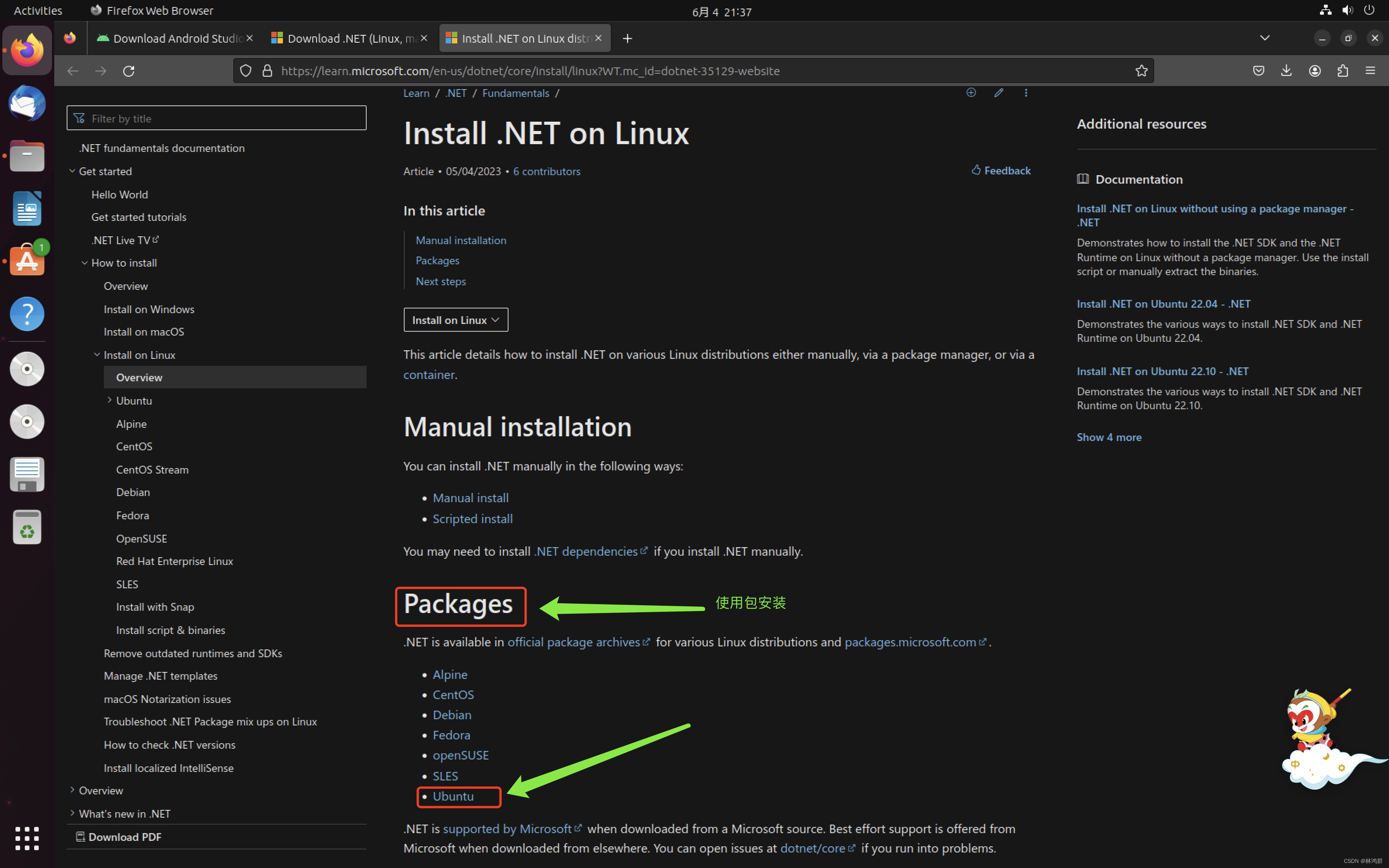
Task: Open the tracking protection shield panel
Action: [x=246, y=71]
